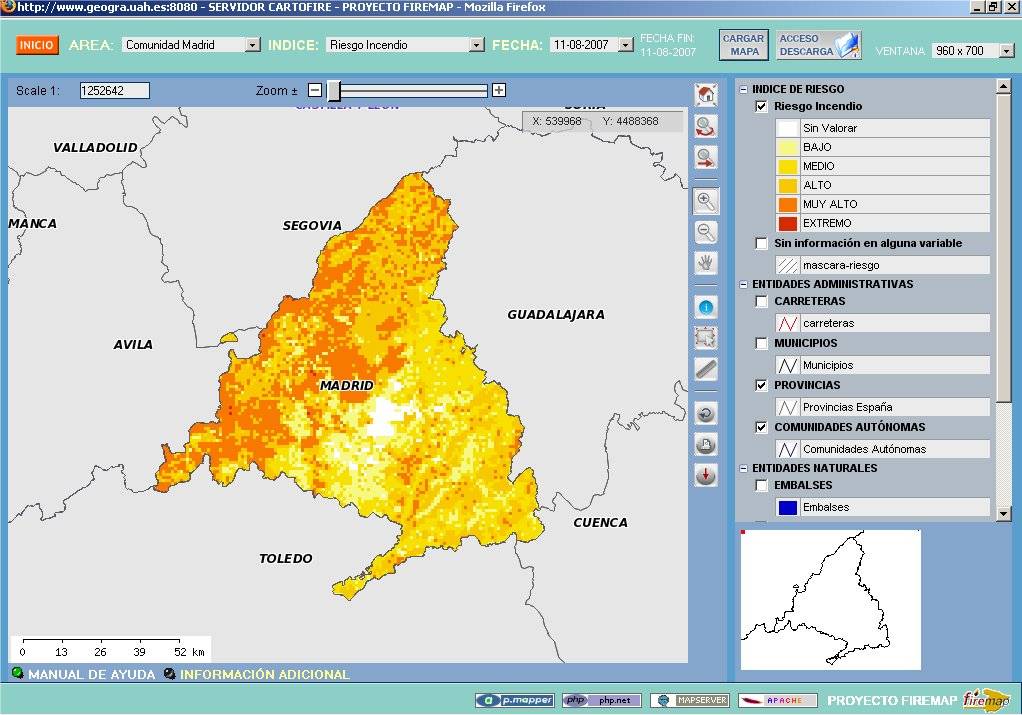Click the PROYECTO FIREMAP text link
This screenshot has width=1022, height=715.
[892, 701]
